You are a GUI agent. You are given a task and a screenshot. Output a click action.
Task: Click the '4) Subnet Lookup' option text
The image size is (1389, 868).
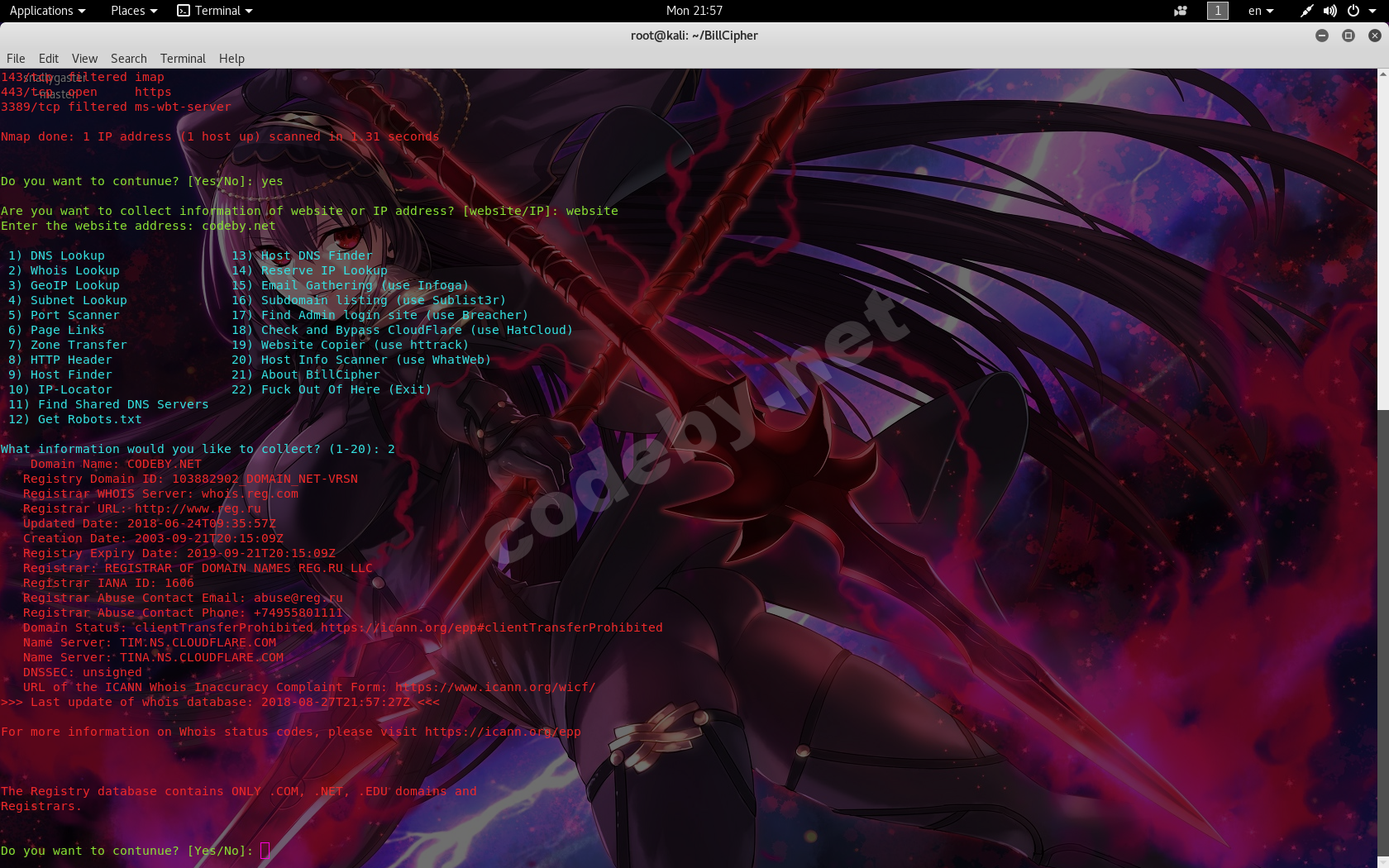point(68,300)
